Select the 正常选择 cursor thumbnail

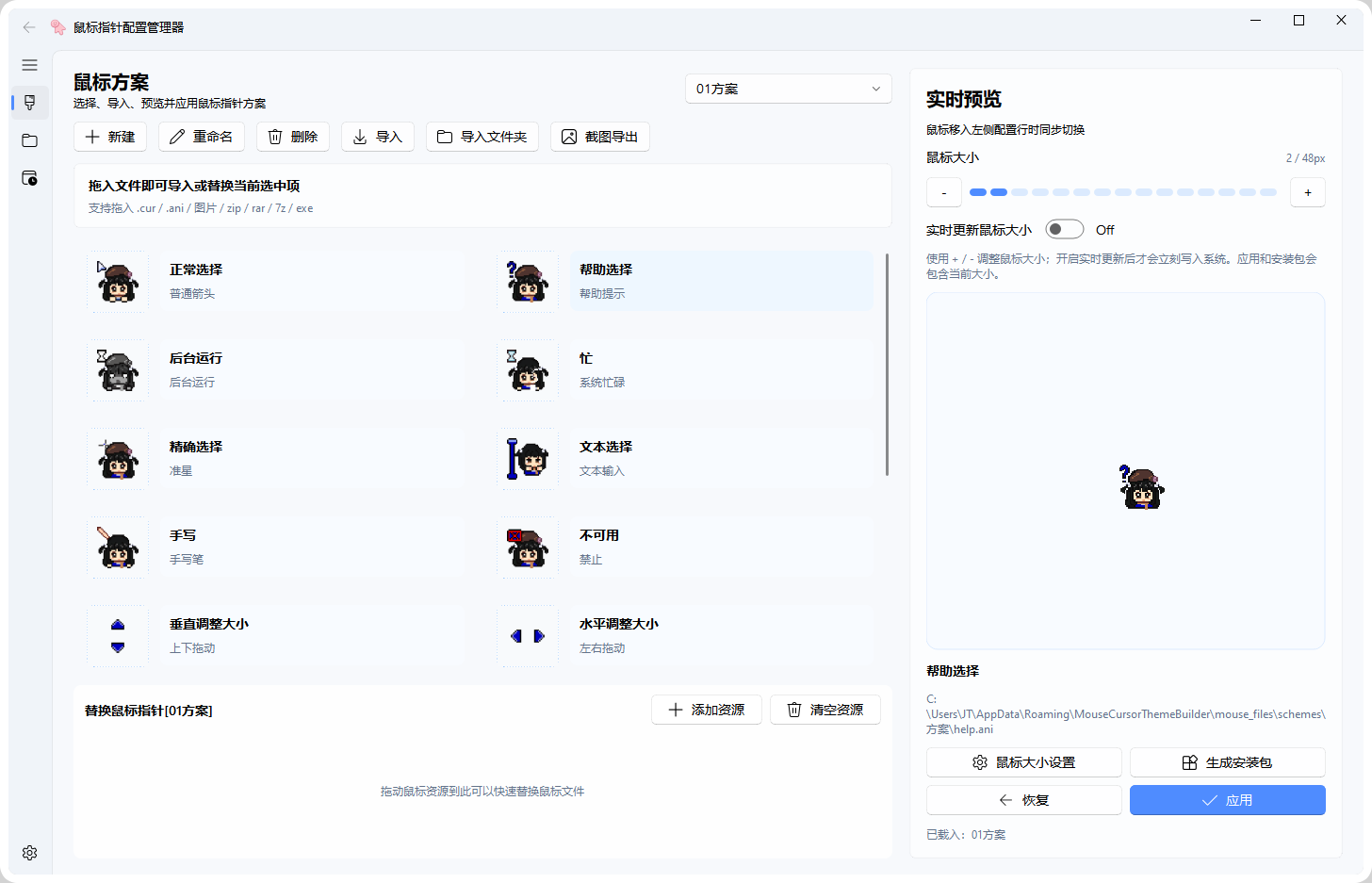pos(118,282)
